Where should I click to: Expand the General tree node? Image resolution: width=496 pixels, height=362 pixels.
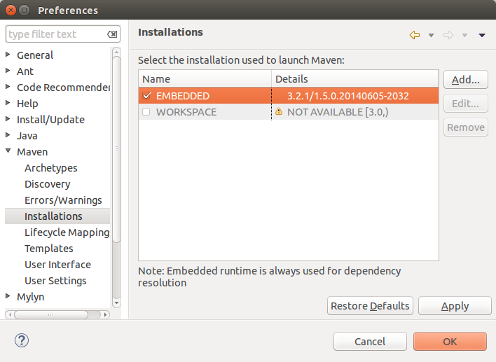[8, 54]
